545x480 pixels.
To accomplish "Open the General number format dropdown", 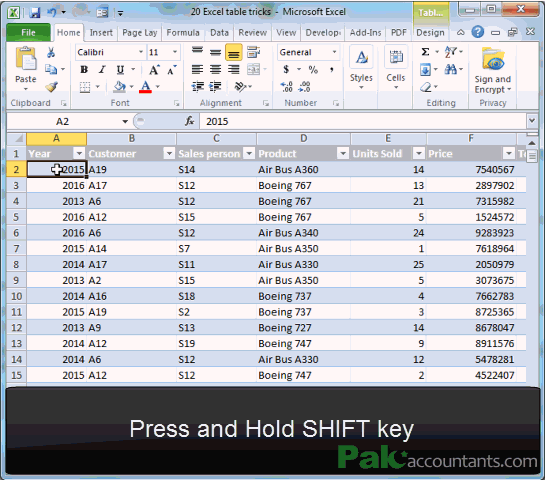I will pyautogui.click(x=334, y=52).
